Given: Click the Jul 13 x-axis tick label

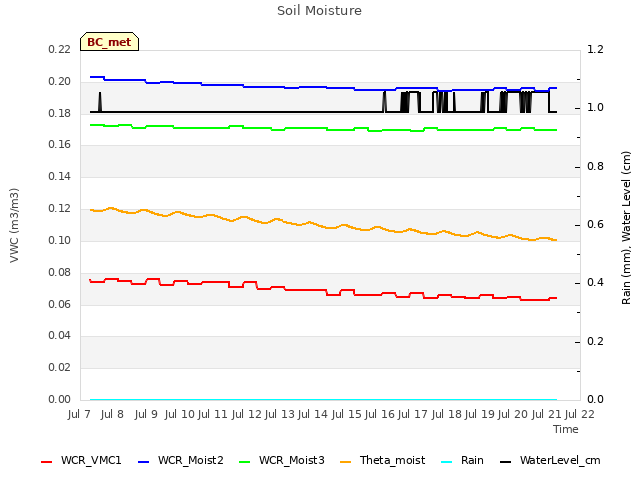Looking at the screenshot, I should (x=280, y=414).
